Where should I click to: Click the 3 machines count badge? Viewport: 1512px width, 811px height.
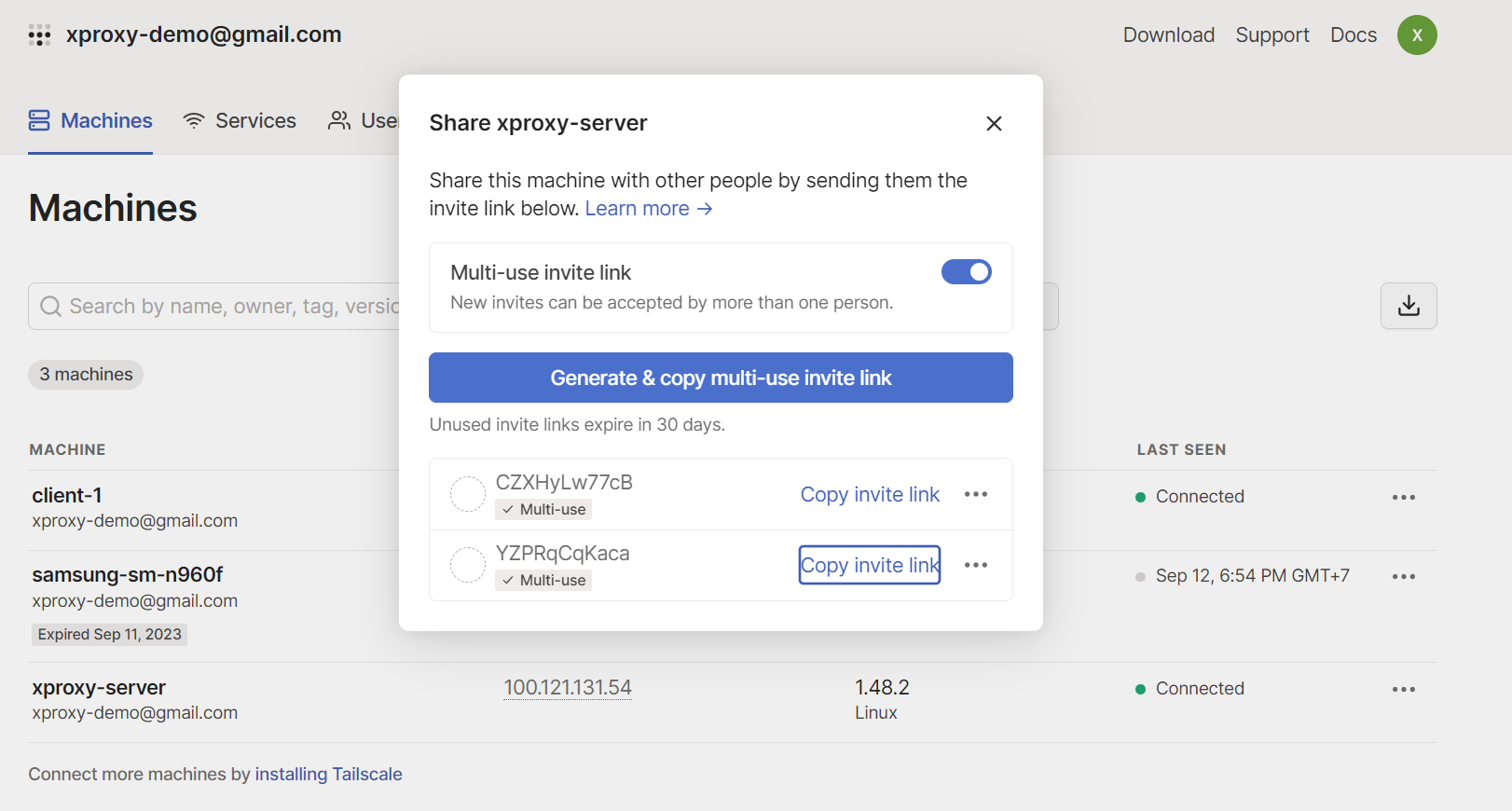click(86, 374)
